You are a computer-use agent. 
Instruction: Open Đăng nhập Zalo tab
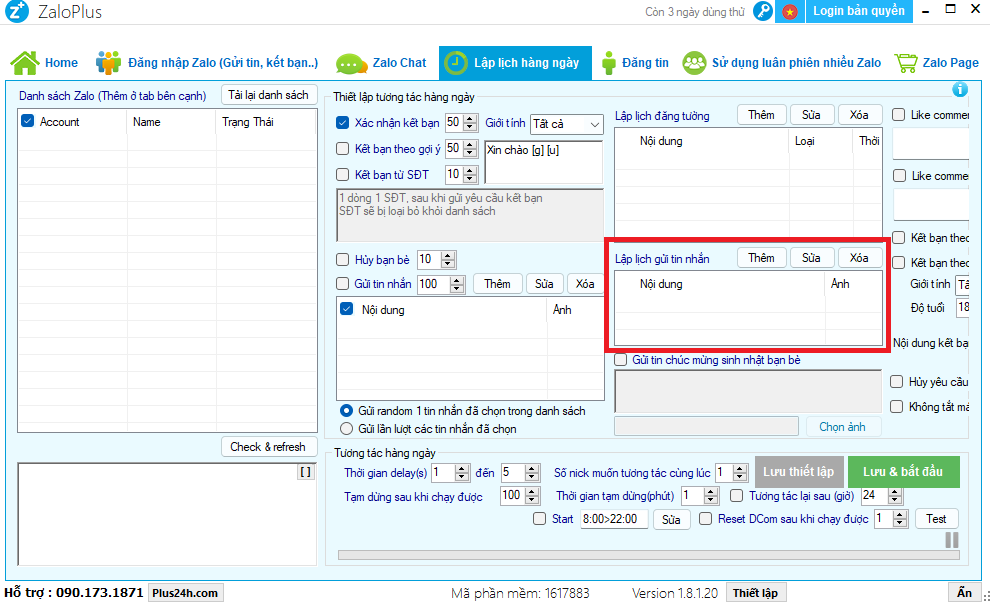(x=206, y=62)
